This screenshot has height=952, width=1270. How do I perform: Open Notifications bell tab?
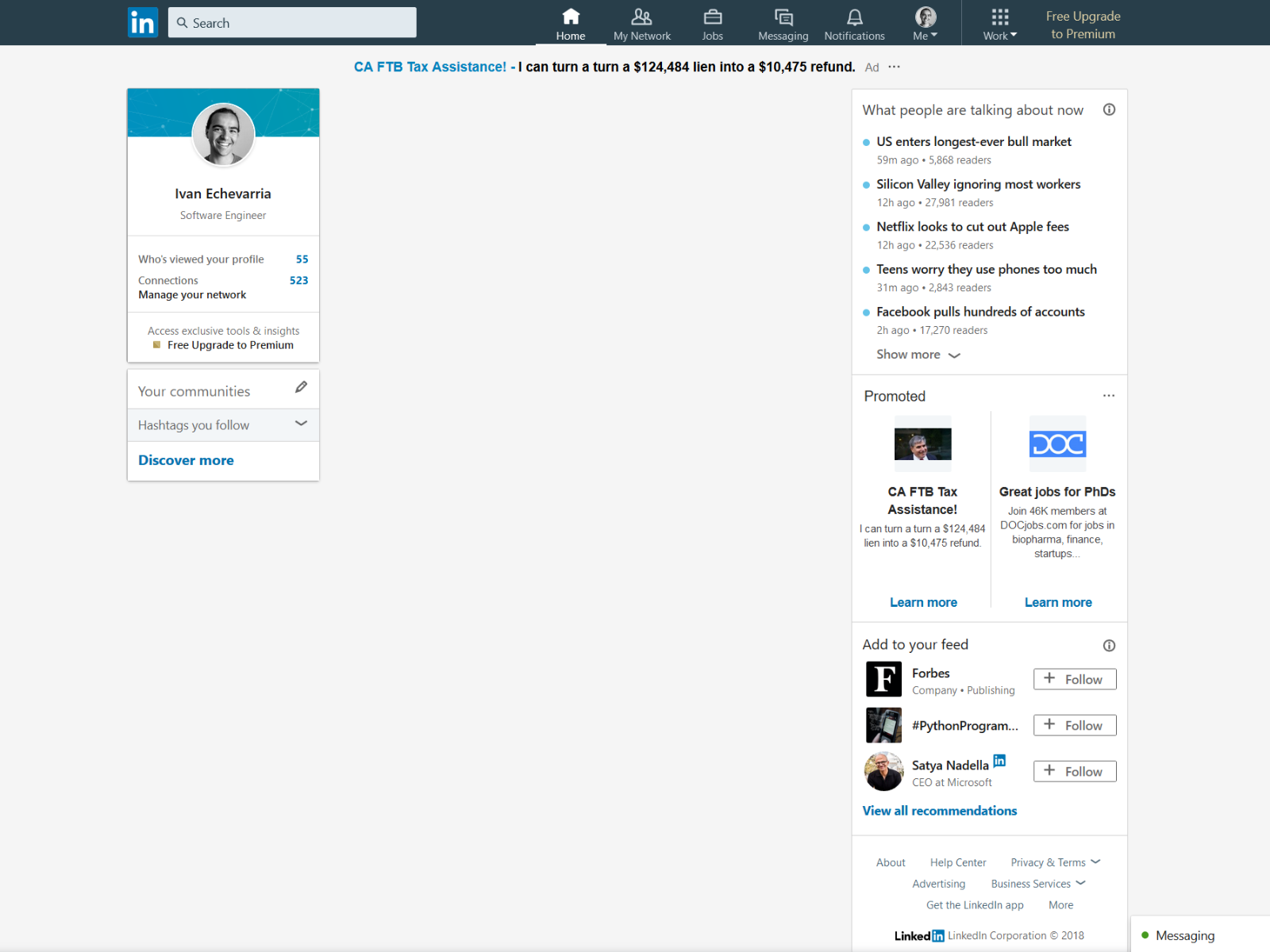(854, 24)
